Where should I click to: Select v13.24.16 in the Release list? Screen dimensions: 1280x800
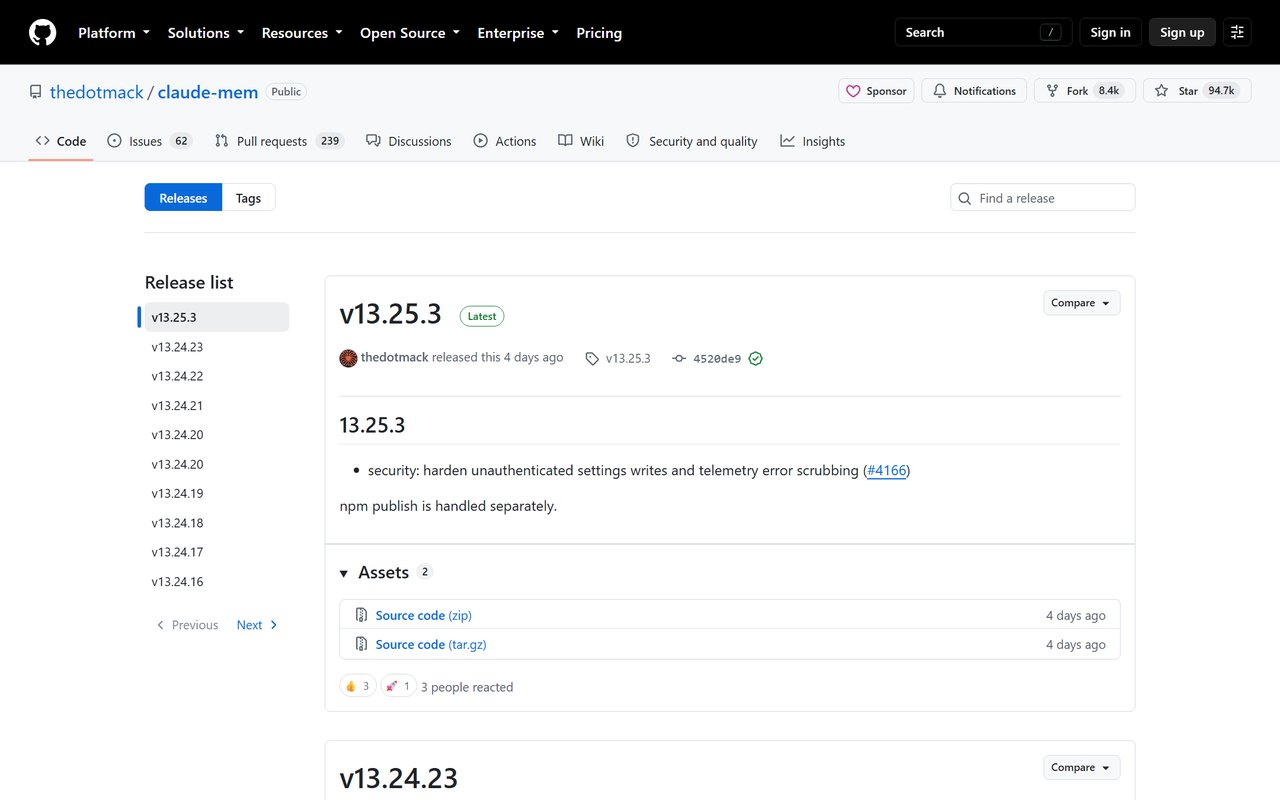[x=217, y=581]
